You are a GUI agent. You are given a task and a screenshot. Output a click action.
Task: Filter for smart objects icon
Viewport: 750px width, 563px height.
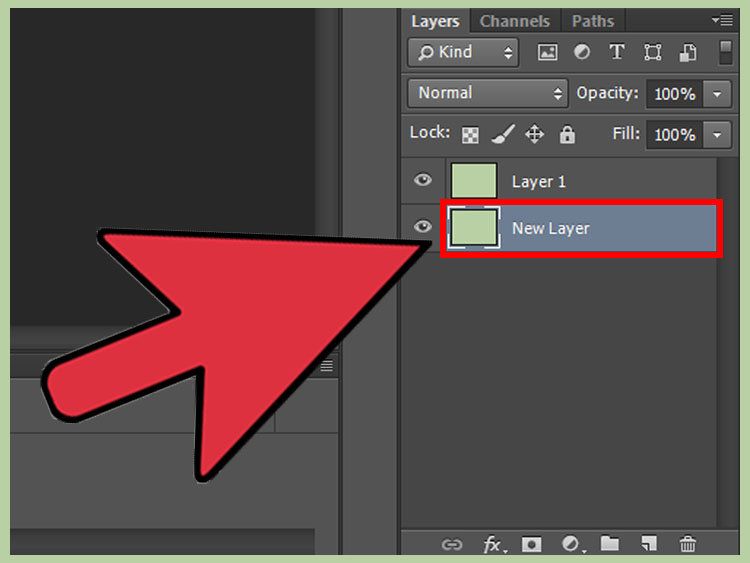pos(688,52)
